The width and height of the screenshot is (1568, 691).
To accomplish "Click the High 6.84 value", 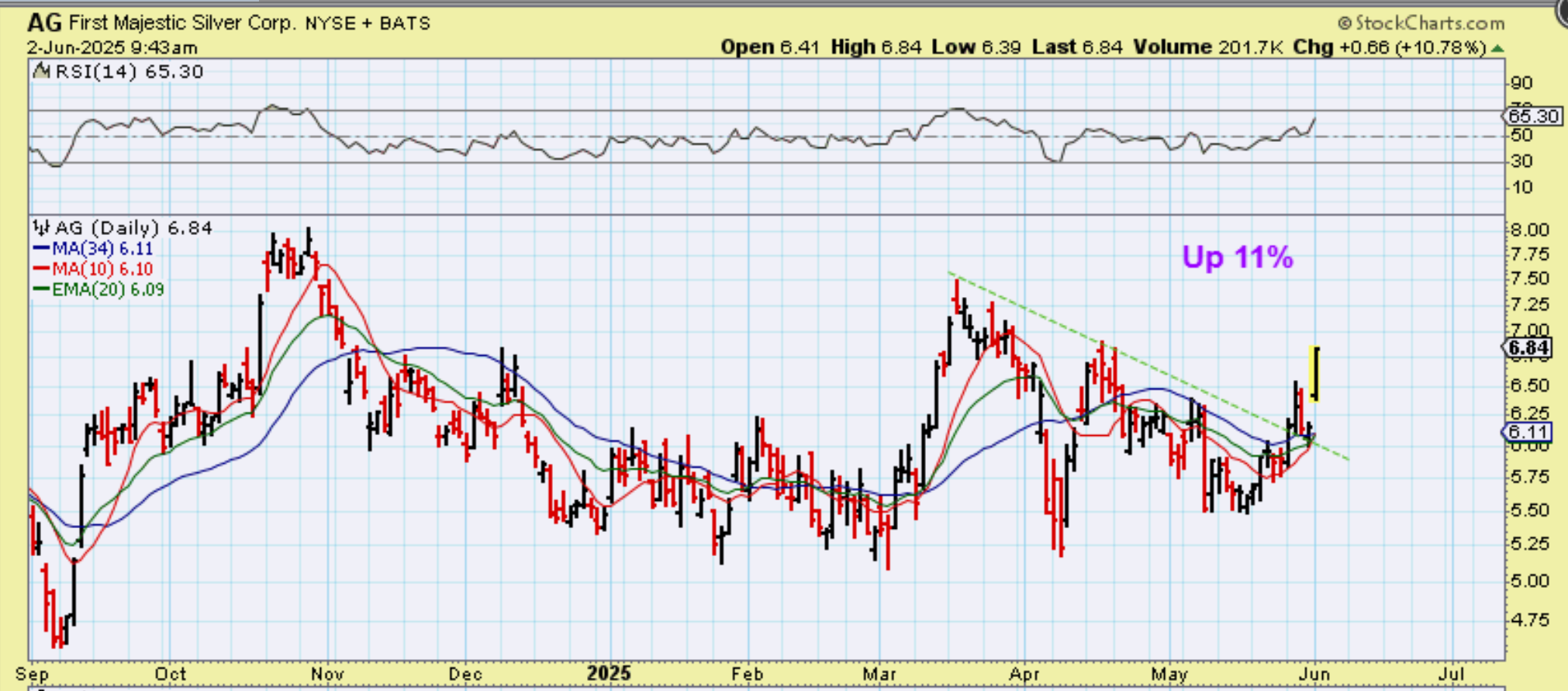I will pos(876,47).
